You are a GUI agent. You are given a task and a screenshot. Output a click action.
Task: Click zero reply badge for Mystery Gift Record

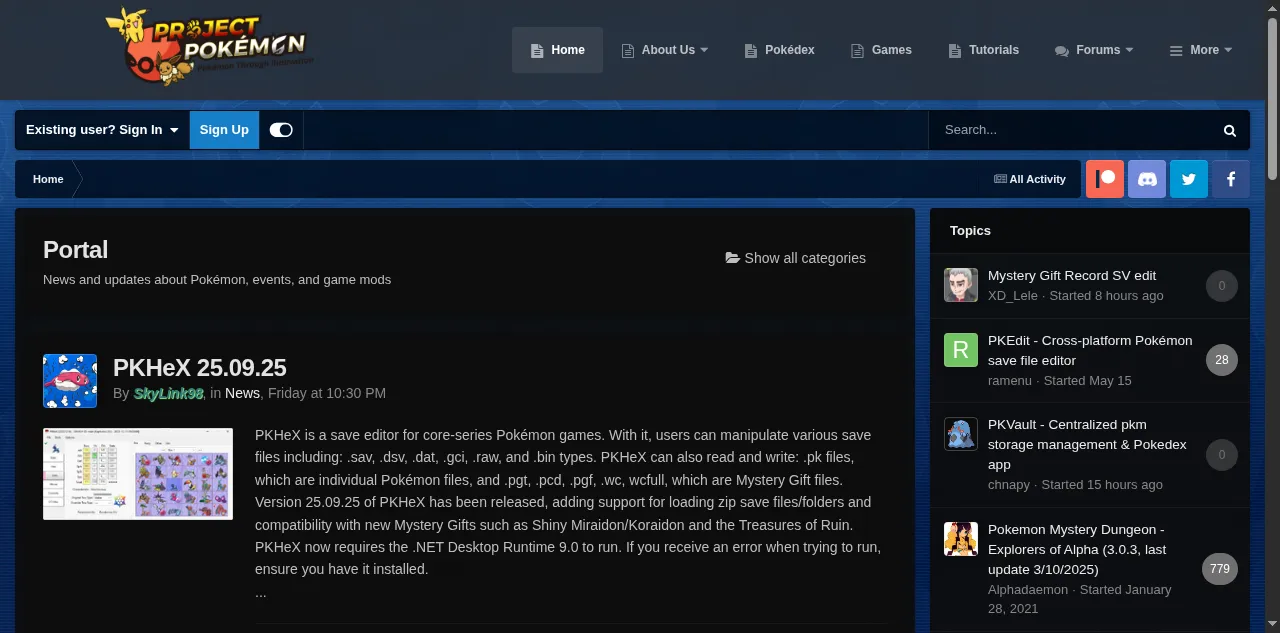click(x=1222, y=286)
